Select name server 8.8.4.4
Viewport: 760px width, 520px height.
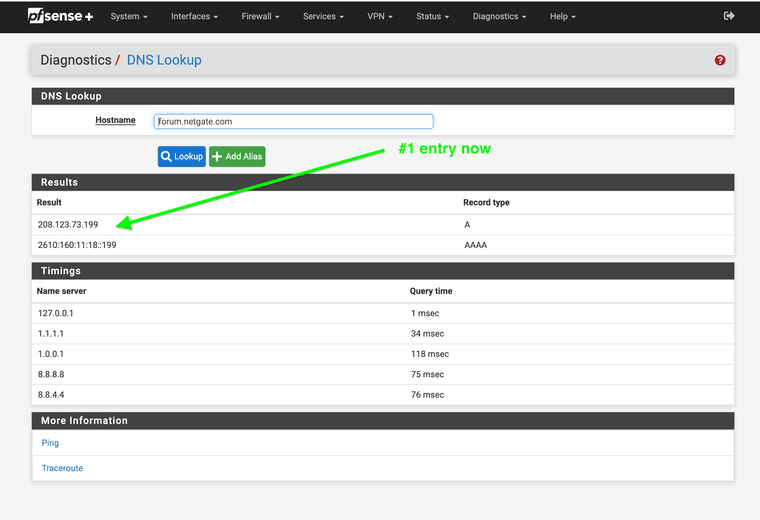(x=51, y=395)
